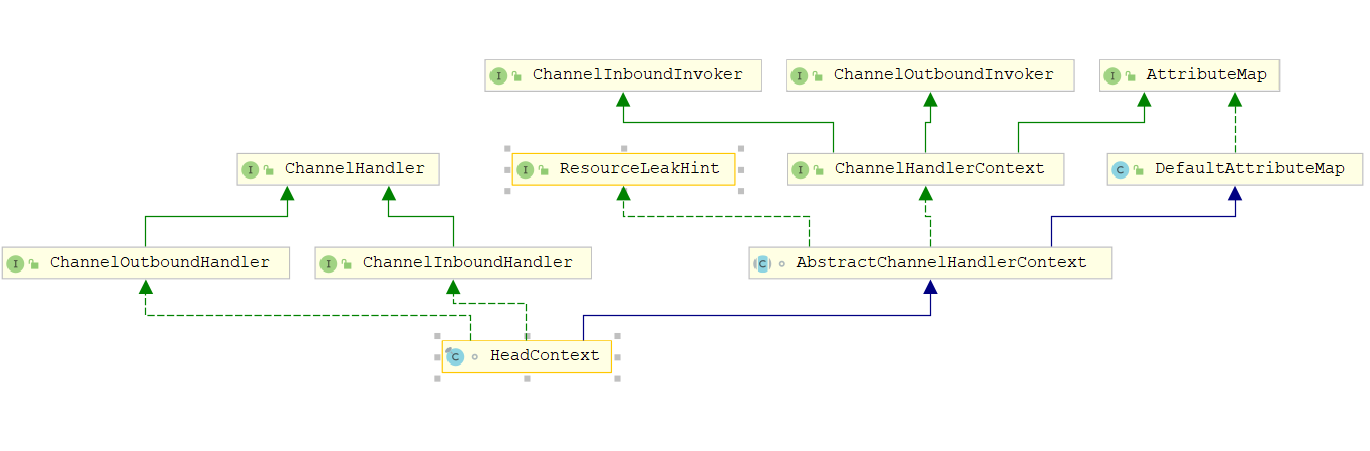Select the ChannelHandlerContext interface node
This screenshot has height=451, width=1370.
[925, 169]
